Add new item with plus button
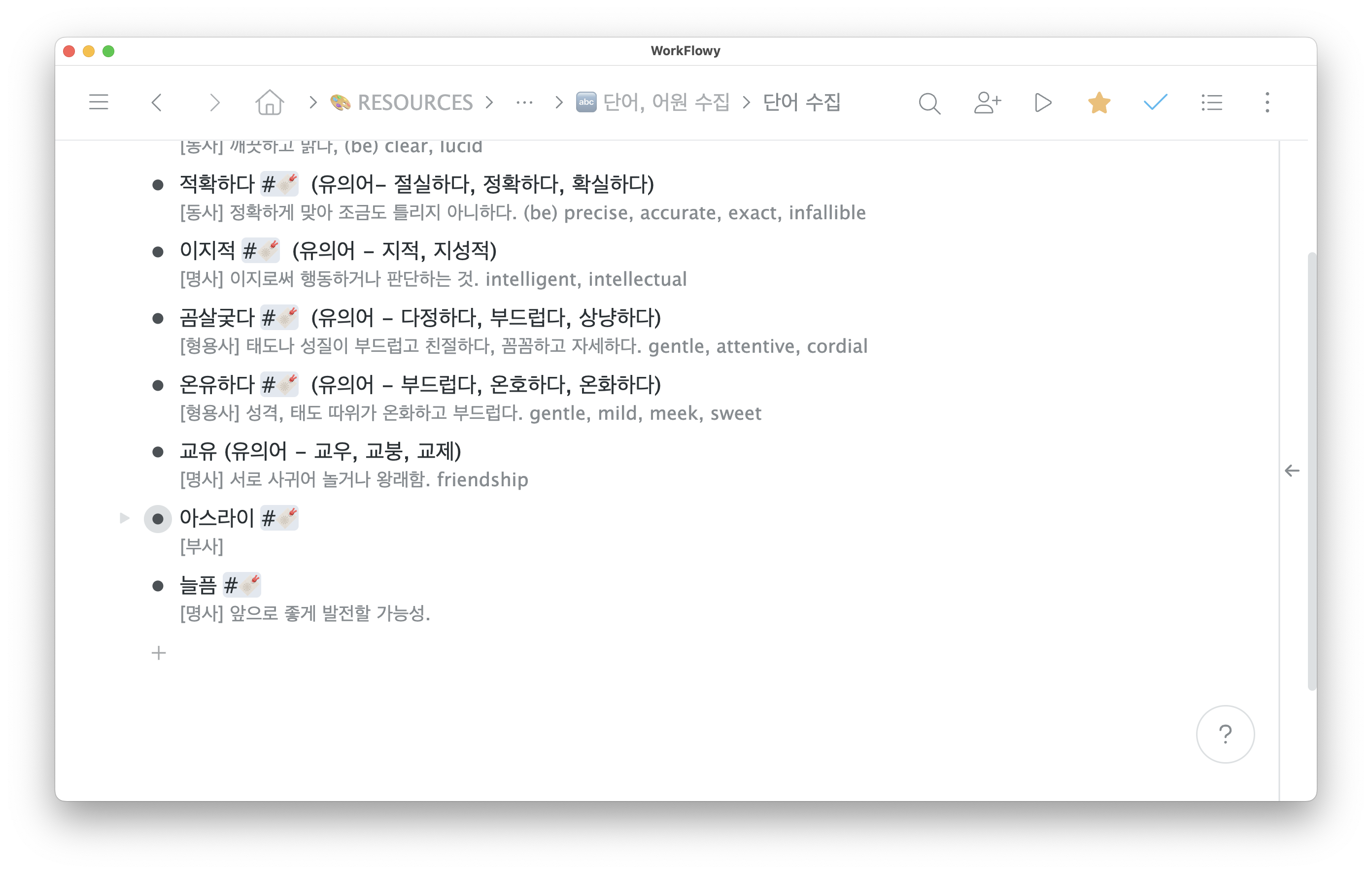This screenshot has width=1372, height=874. pos(159,653)
